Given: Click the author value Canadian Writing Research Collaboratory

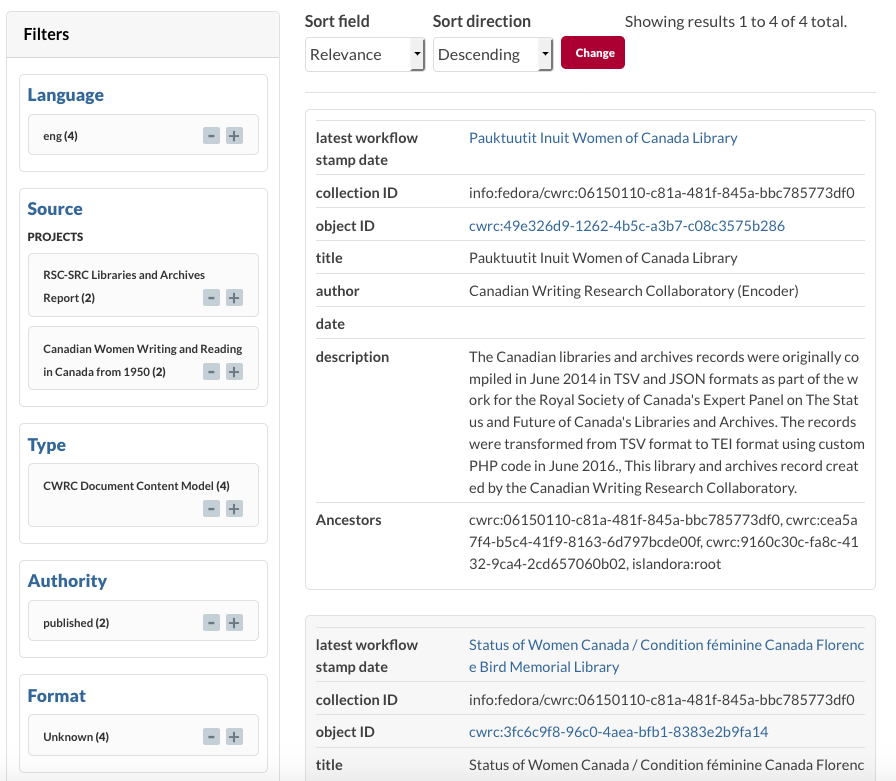Looking at the screenshot, I should (634, 291).
